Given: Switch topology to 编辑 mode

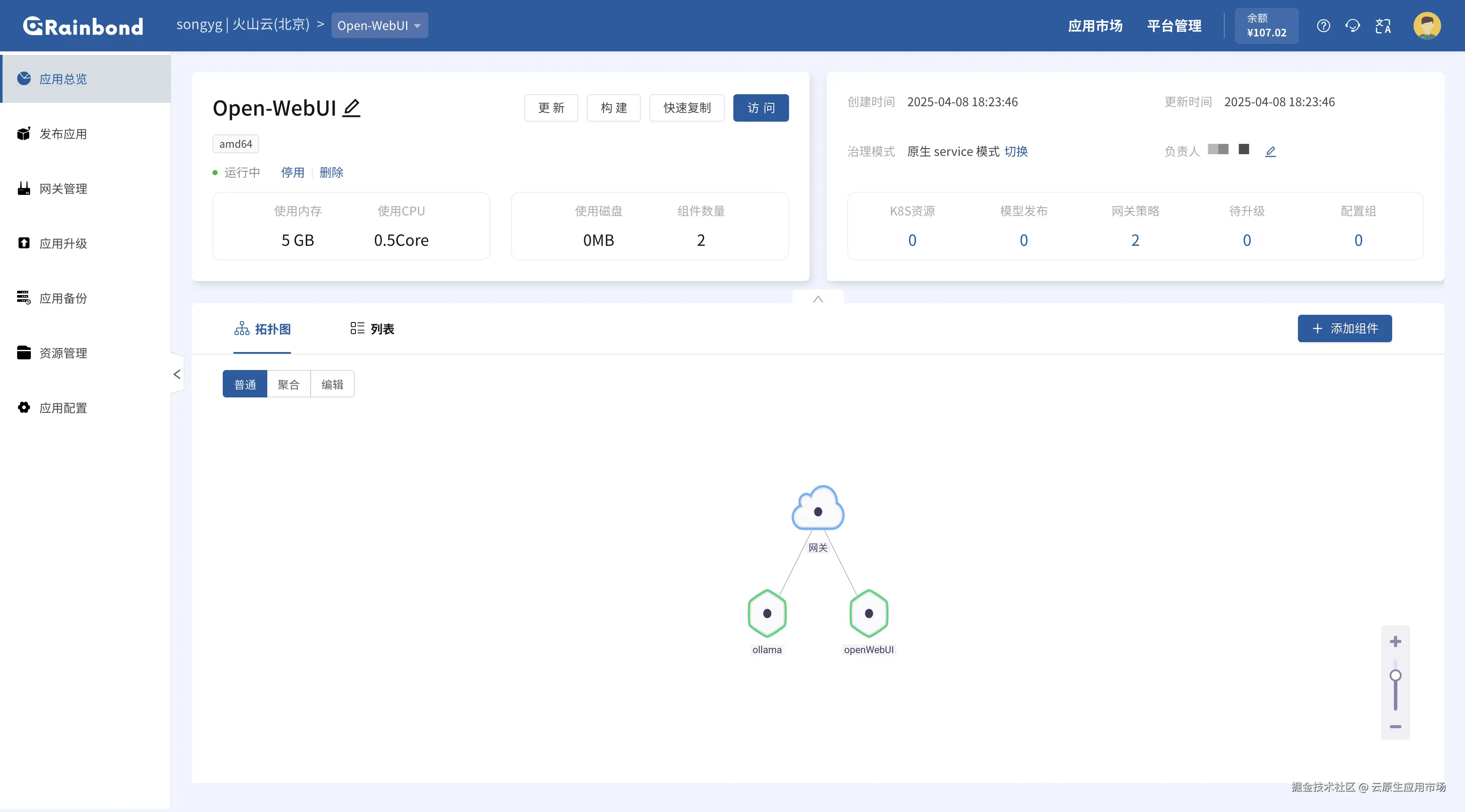Looking at the screenshot, I should point(332,385).
